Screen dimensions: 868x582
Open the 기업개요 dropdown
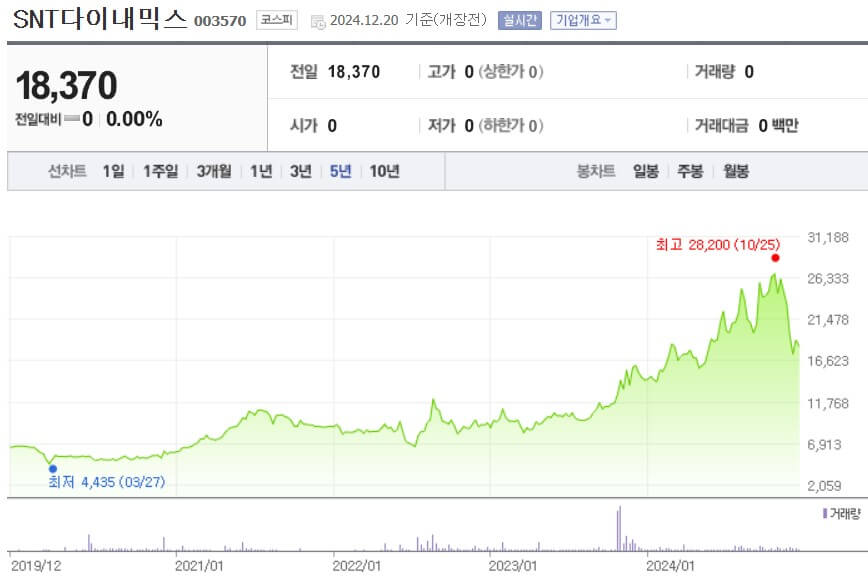(x=584, y=18)
